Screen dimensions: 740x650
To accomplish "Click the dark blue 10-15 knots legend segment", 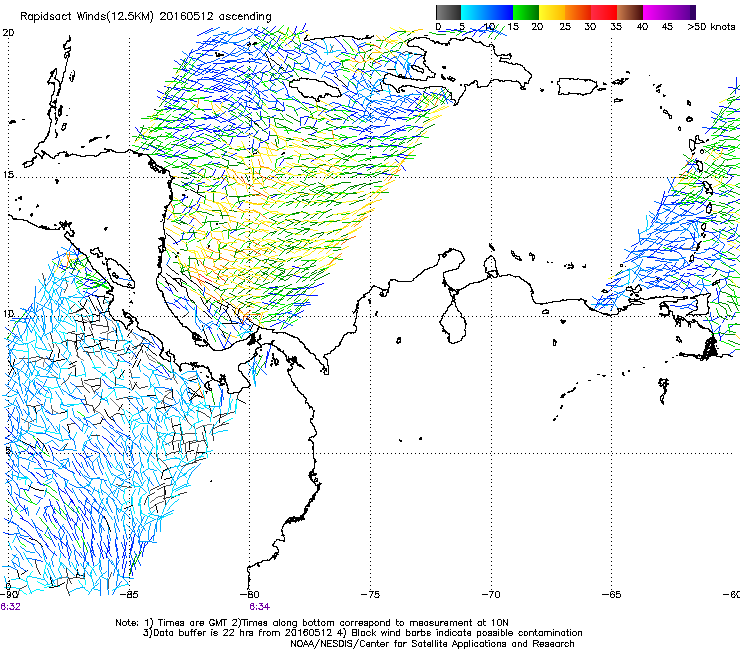I will [500, 12].
